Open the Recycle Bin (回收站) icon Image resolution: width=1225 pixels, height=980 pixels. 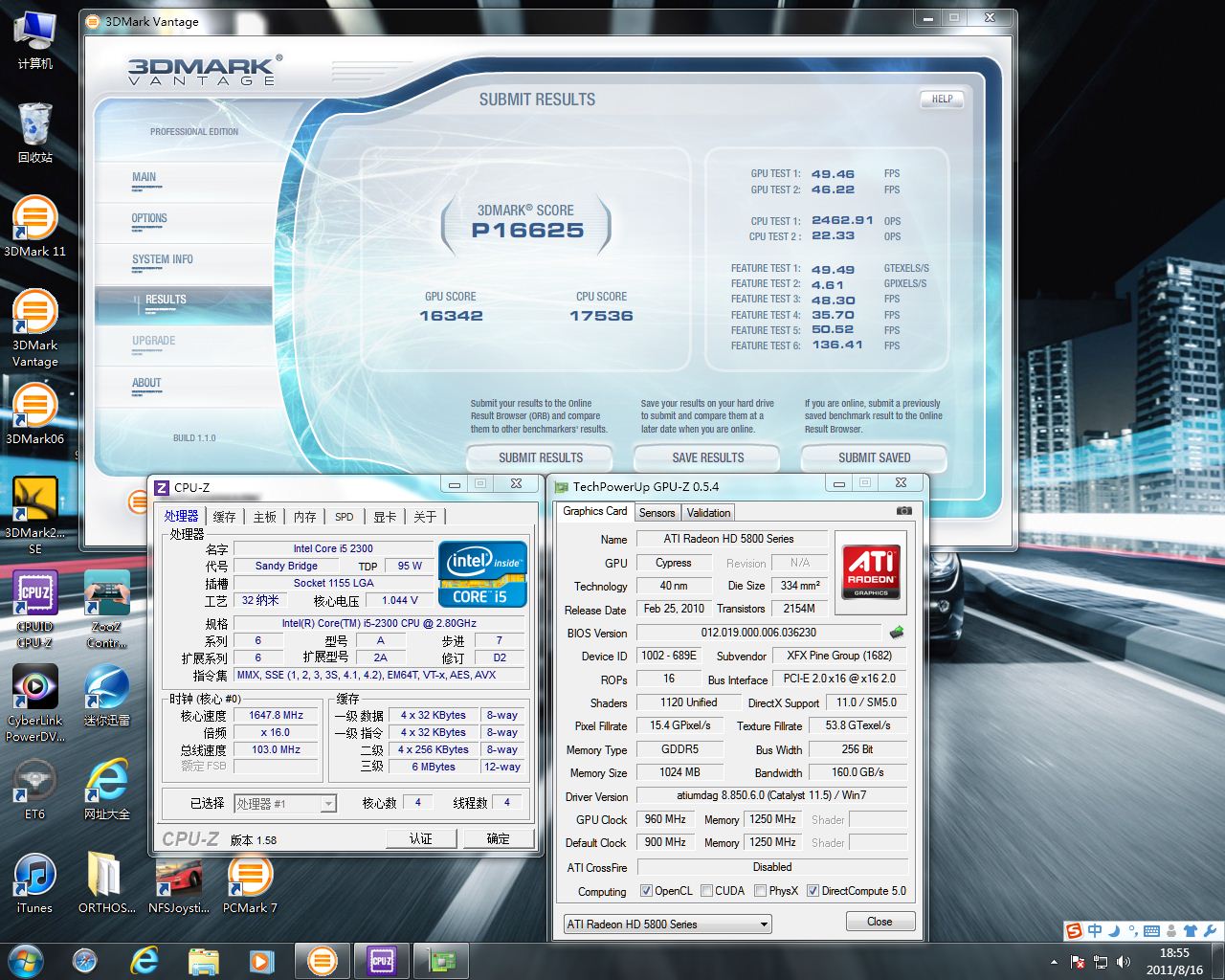34,132
